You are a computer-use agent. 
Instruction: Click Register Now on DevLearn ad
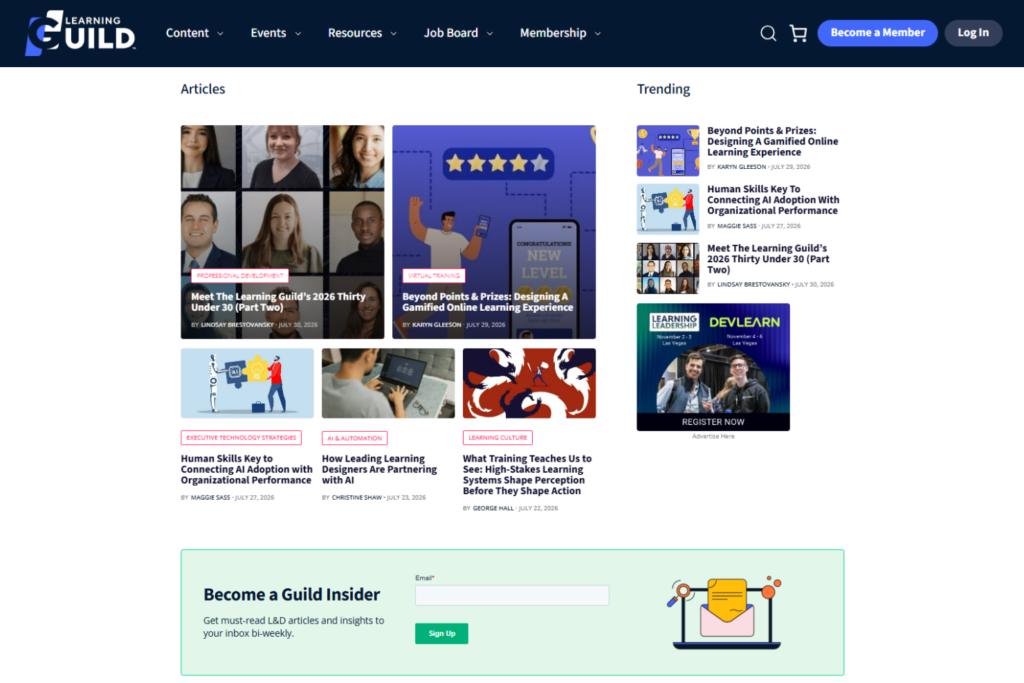tap(713, 422)
